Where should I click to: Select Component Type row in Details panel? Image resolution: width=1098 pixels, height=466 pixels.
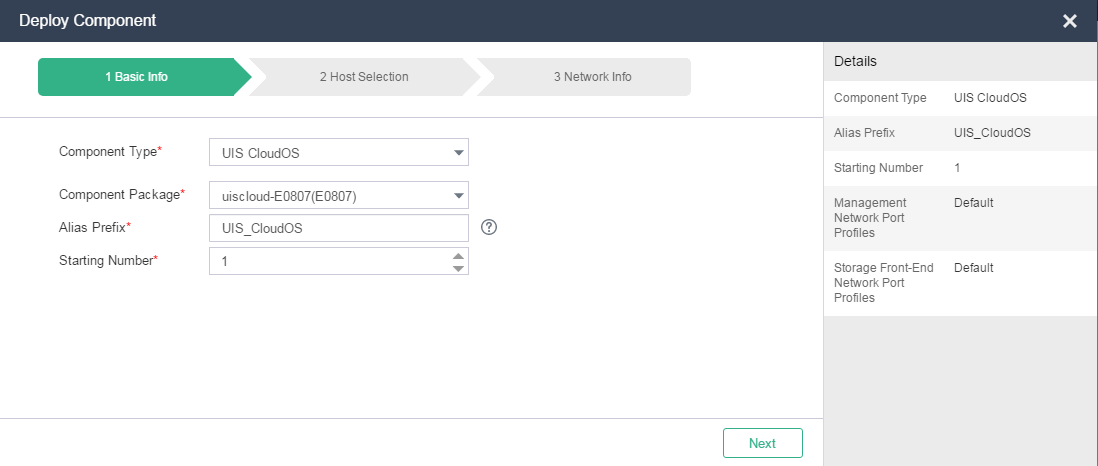tap(960, 98)
